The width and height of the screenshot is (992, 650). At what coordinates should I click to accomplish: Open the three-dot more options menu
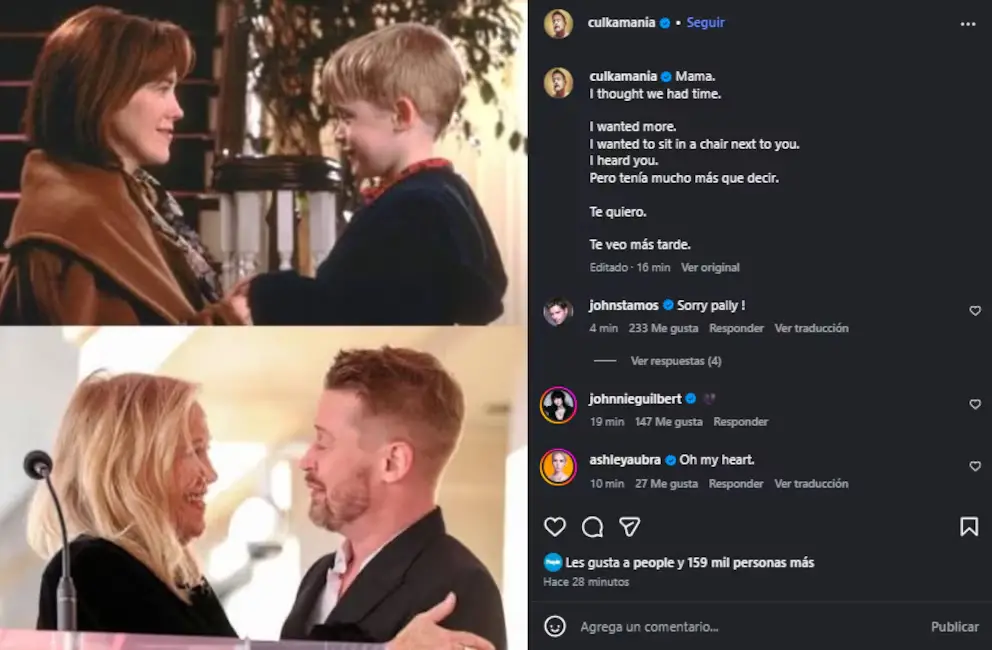point(967,24)
